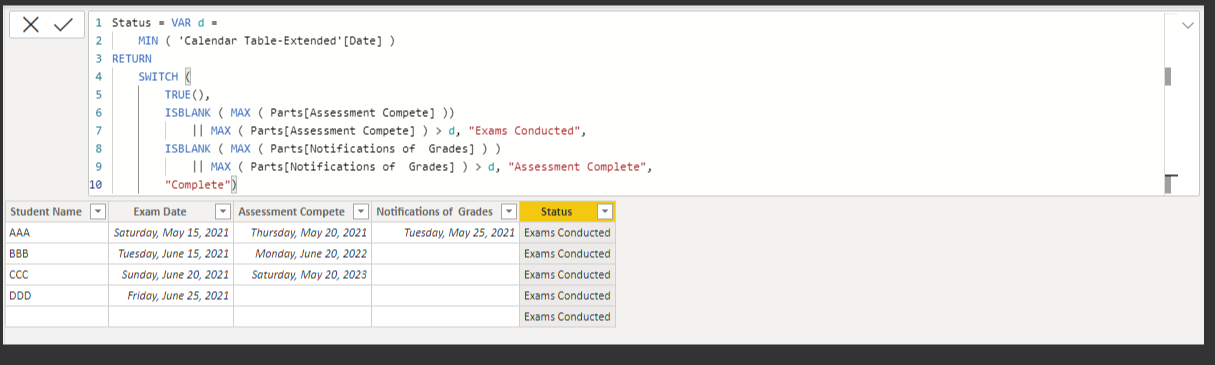Screen dimensions: 1215x365
Task: Commit the formula with the checkmark icon
Action: tap(63, 26)
